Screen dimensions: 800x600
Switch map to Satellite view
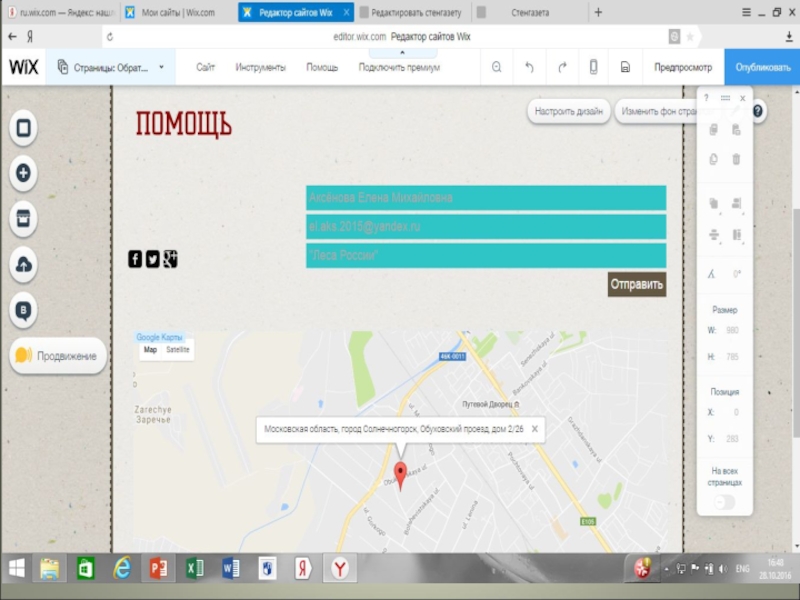[178, 350]
